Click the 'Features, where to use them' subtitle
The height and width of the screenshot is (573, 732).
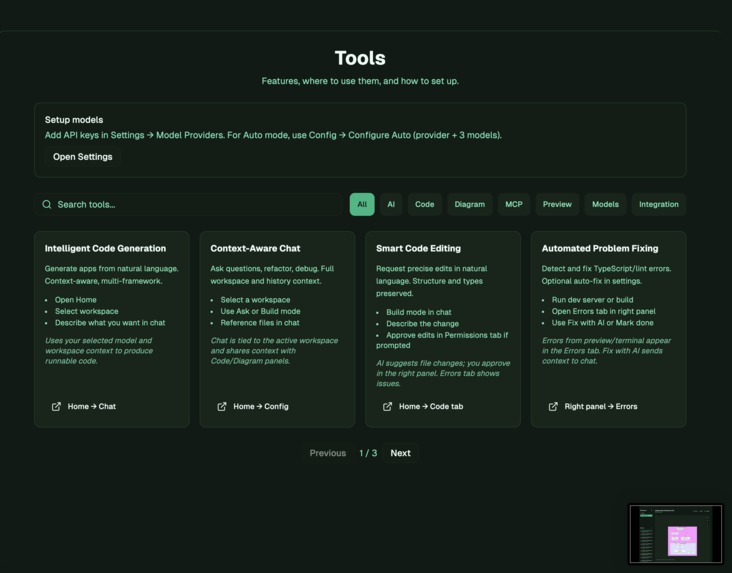360,81
